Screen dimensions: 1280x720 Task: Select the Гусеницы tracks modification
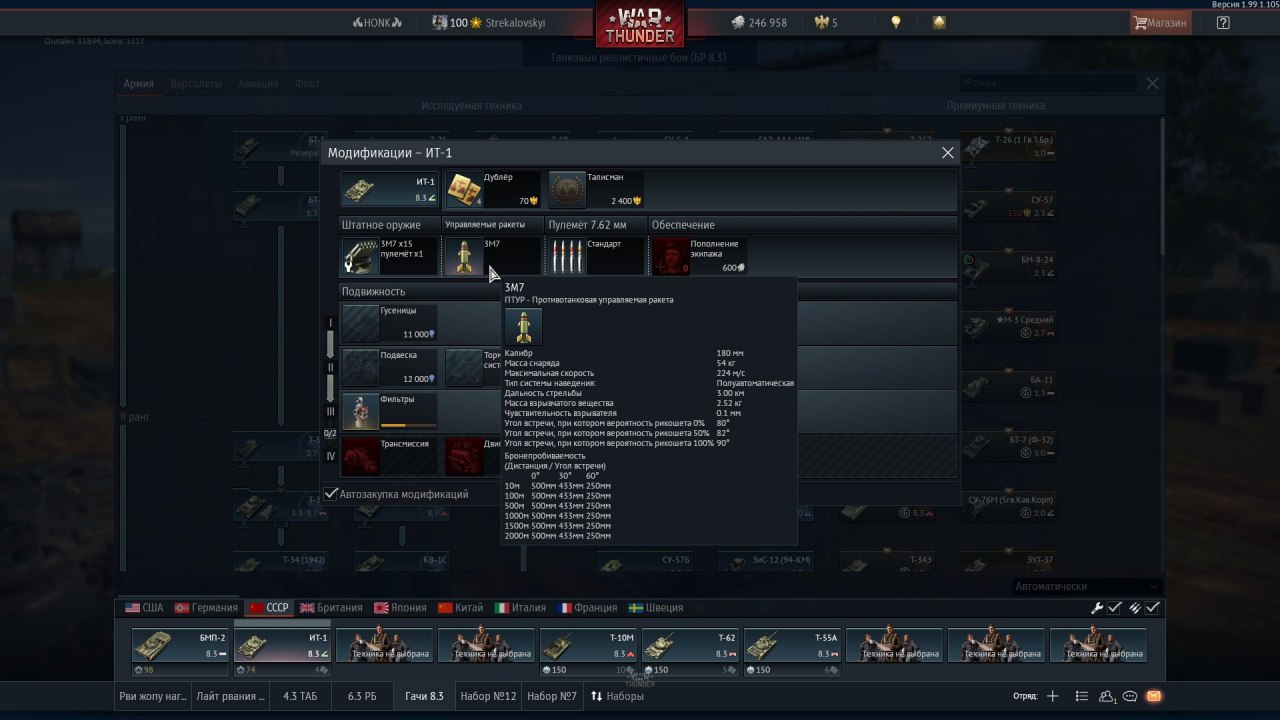point(389,323)
